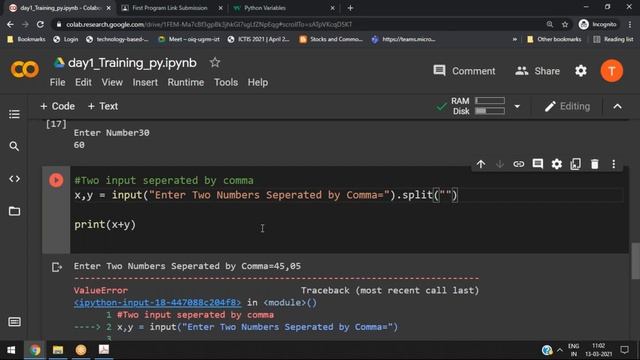Screen dimensions: 640x360
Task: Open the ipython-input traceback link
Action: 157,302
